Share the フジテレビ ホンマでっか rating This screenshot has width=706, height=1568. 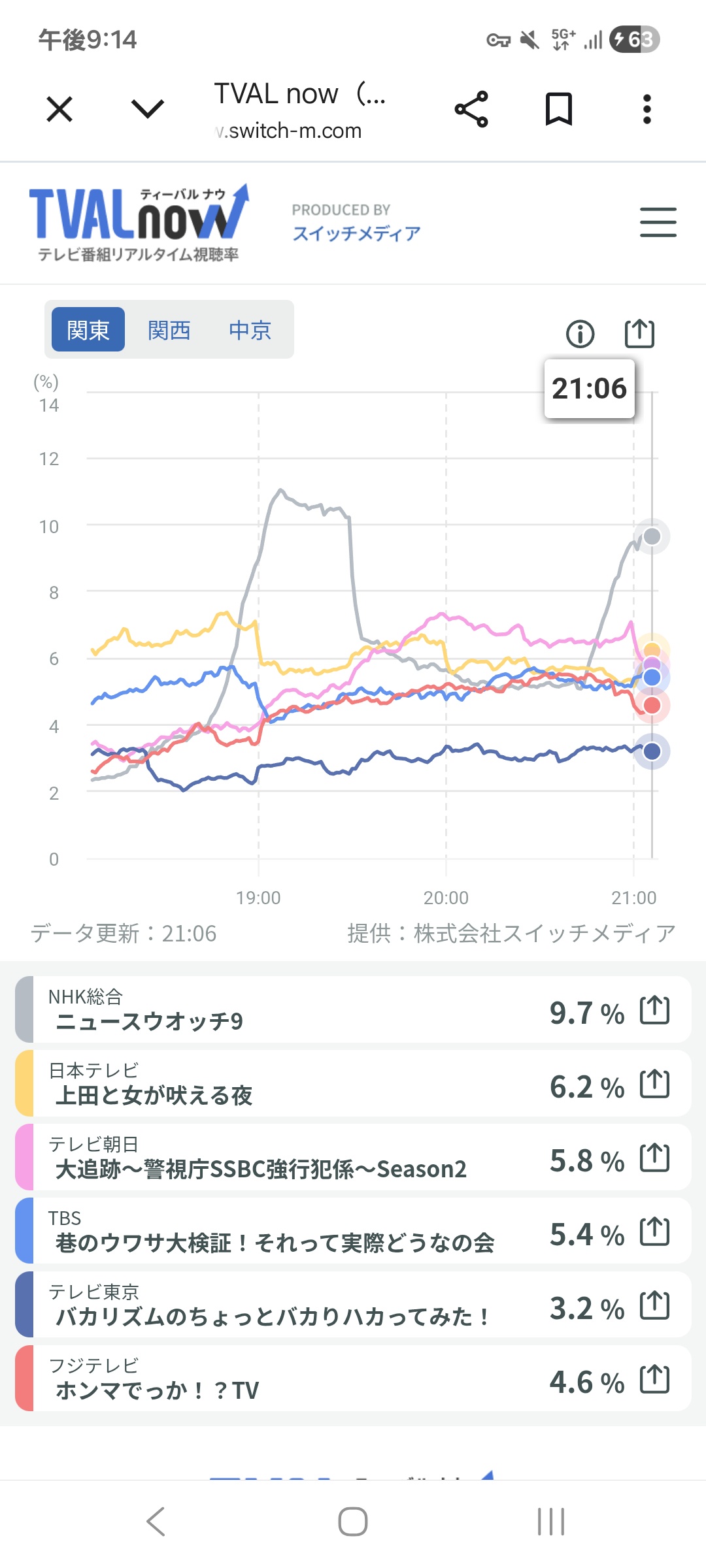tap(654, 1379)
